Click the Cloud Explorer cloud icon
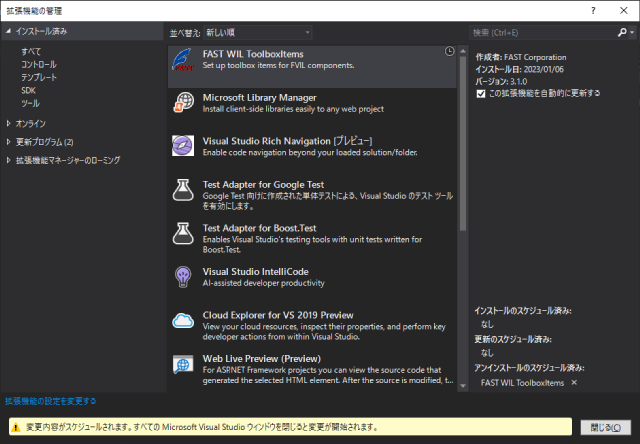The width and height of the screenshot is (640, 444). (x=183, y=320)
